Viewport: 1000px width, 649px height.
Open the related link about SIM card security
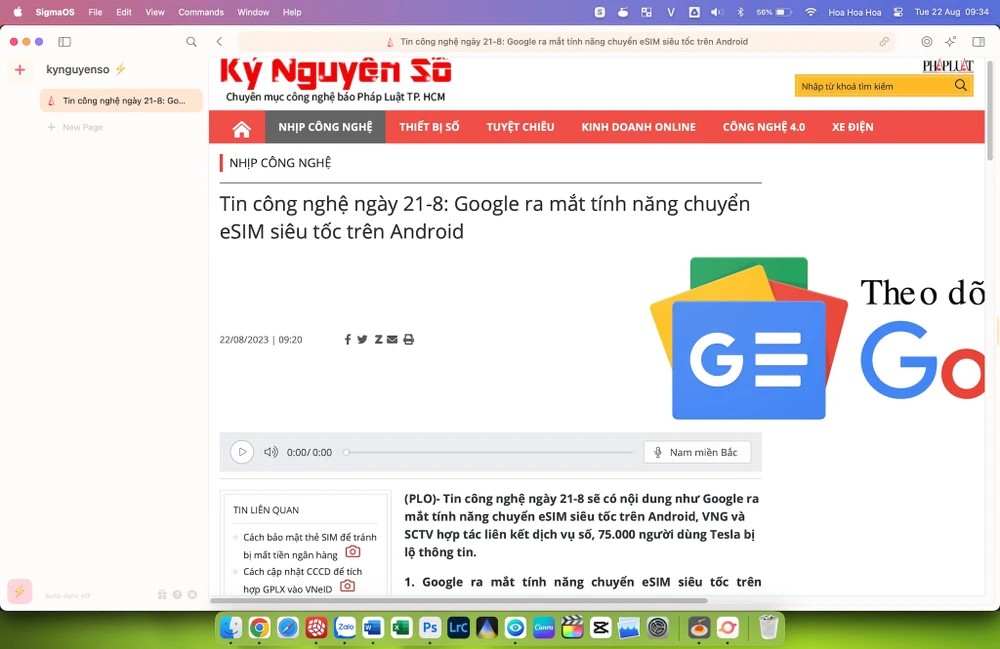pos(309,545)
